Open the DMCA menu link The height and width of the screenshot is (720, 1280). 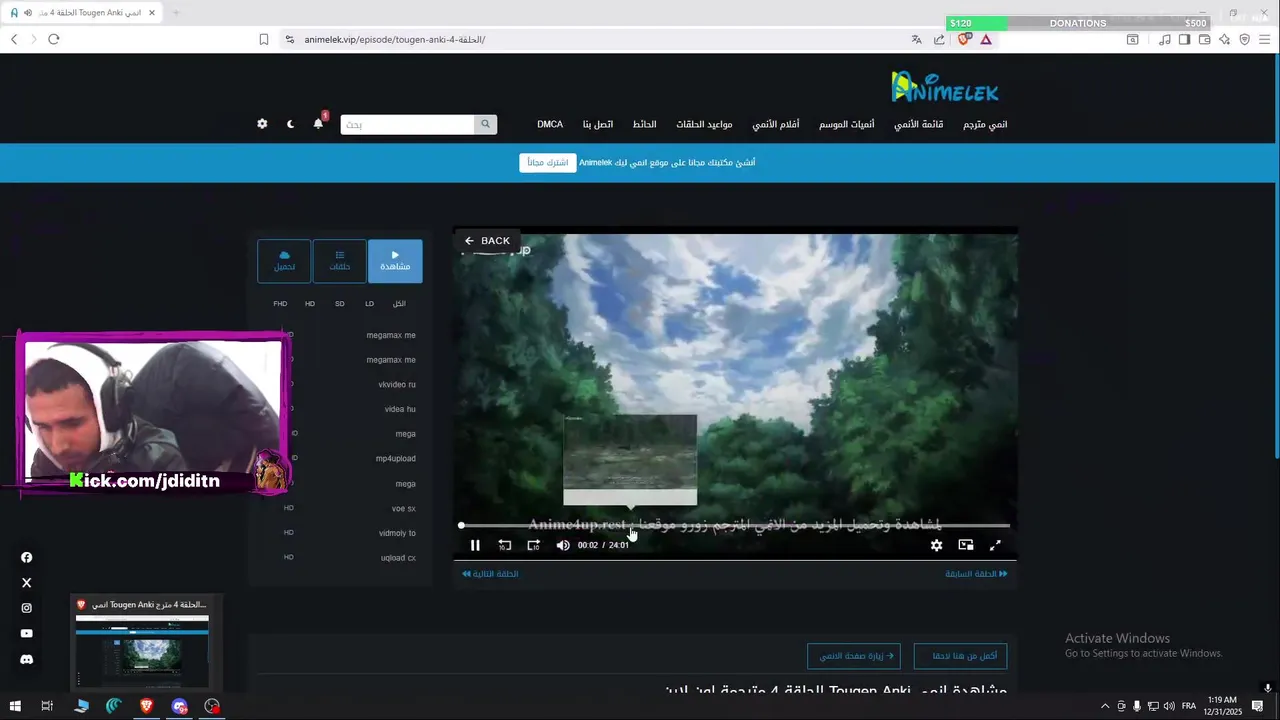[550, 124]
